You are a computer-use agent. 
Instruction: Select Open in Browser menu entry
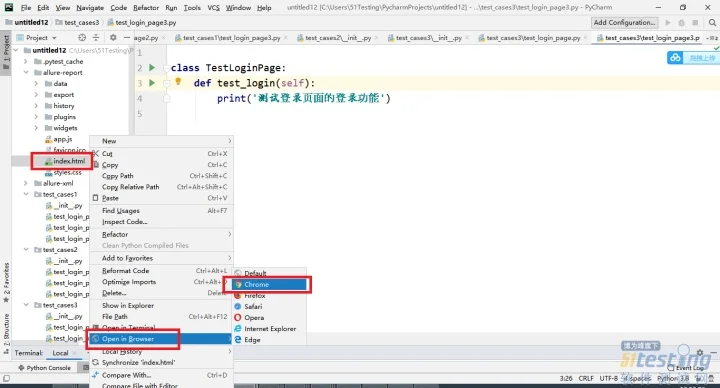click(161, 339)
